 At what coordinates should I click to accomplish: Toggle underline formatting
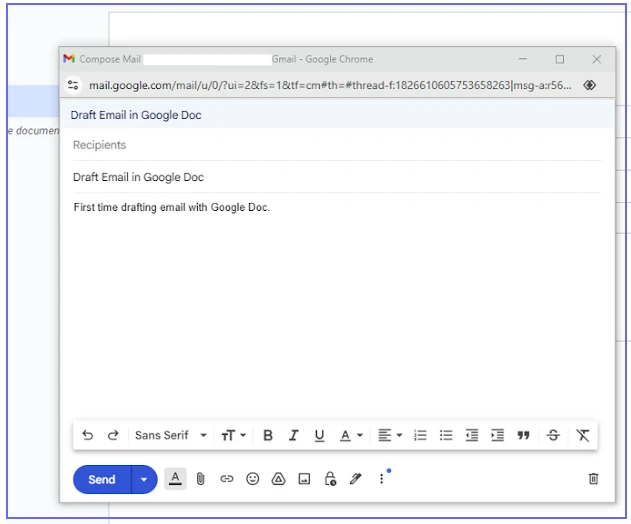[x=320, y=435]
